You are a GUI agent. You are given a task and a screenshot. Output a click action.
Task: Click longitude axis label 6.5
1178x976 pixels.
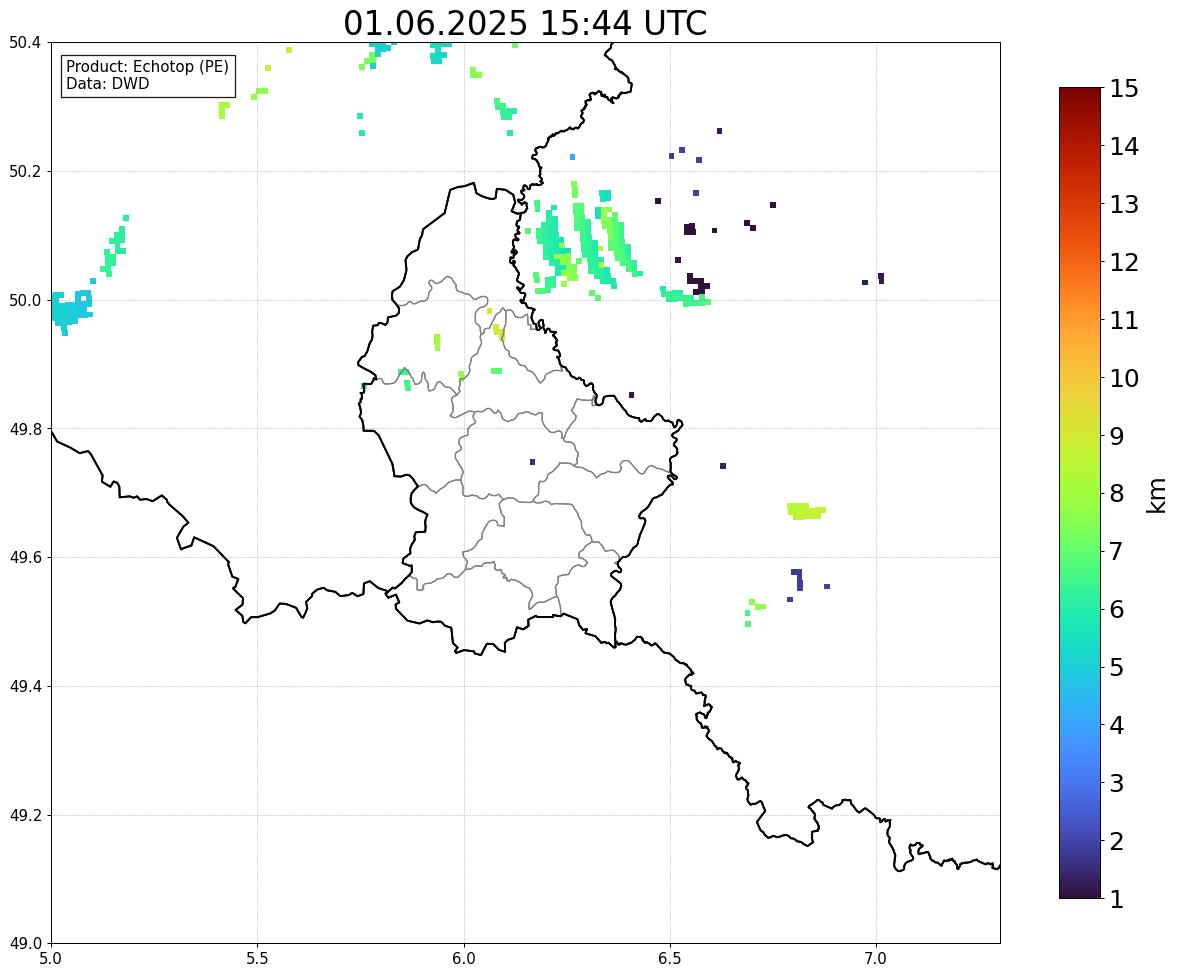pyautogui.click(x=670, y=959)
